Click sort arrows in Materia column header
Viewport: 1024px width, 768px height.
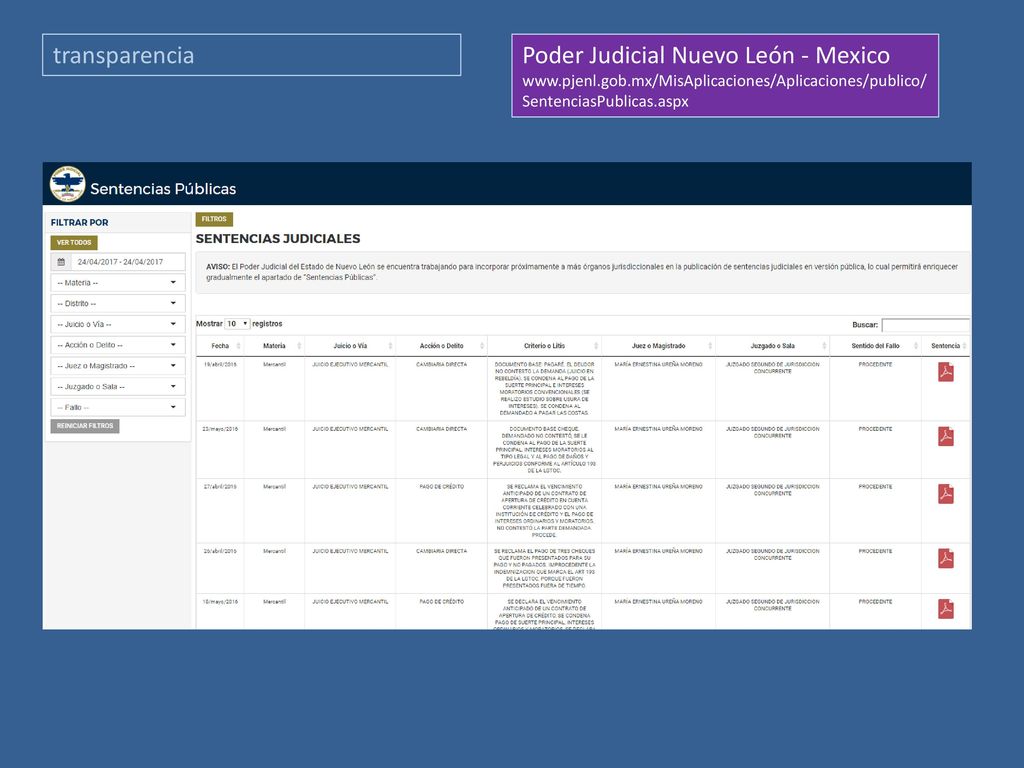(299, 346)
